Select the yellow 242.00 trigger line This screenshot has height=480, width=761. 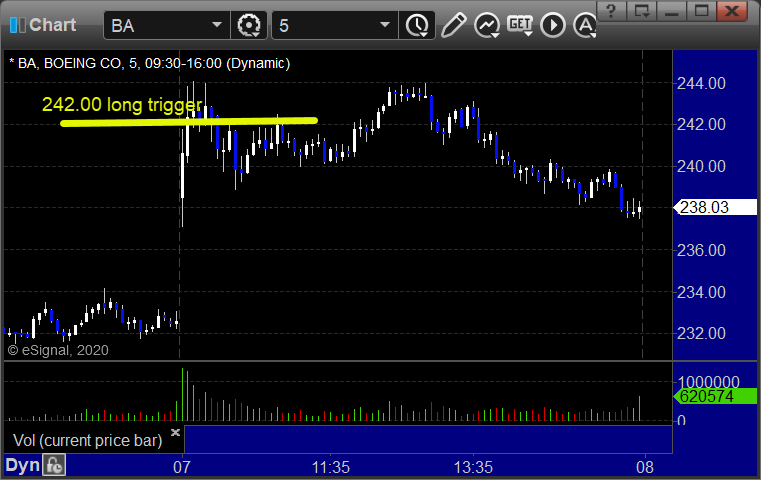pyautogui.click(x=189, y=121)
